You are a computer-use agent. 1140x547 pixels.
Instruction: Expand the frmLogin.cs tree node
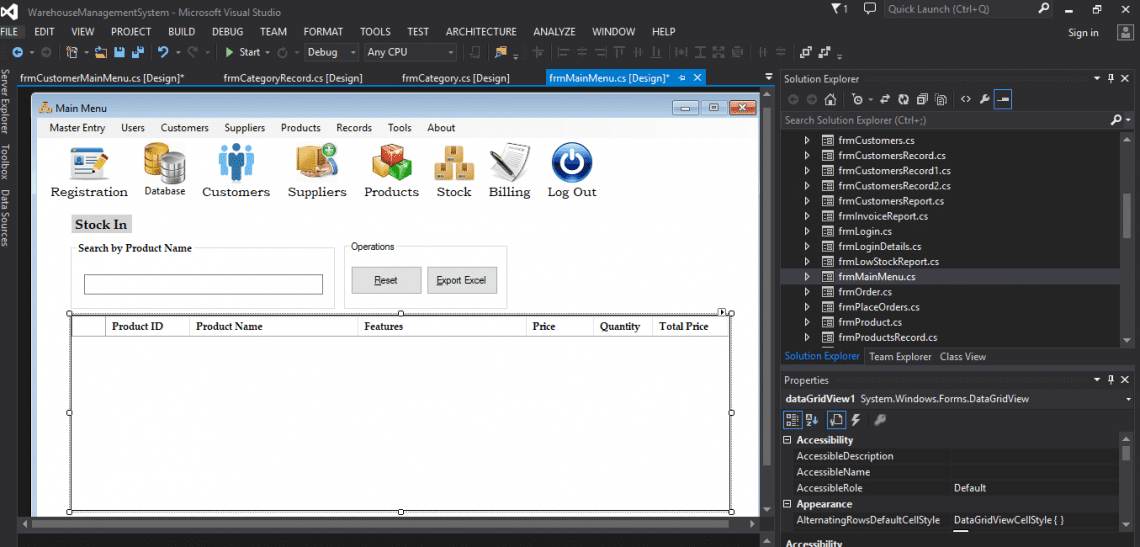[807, 231]
